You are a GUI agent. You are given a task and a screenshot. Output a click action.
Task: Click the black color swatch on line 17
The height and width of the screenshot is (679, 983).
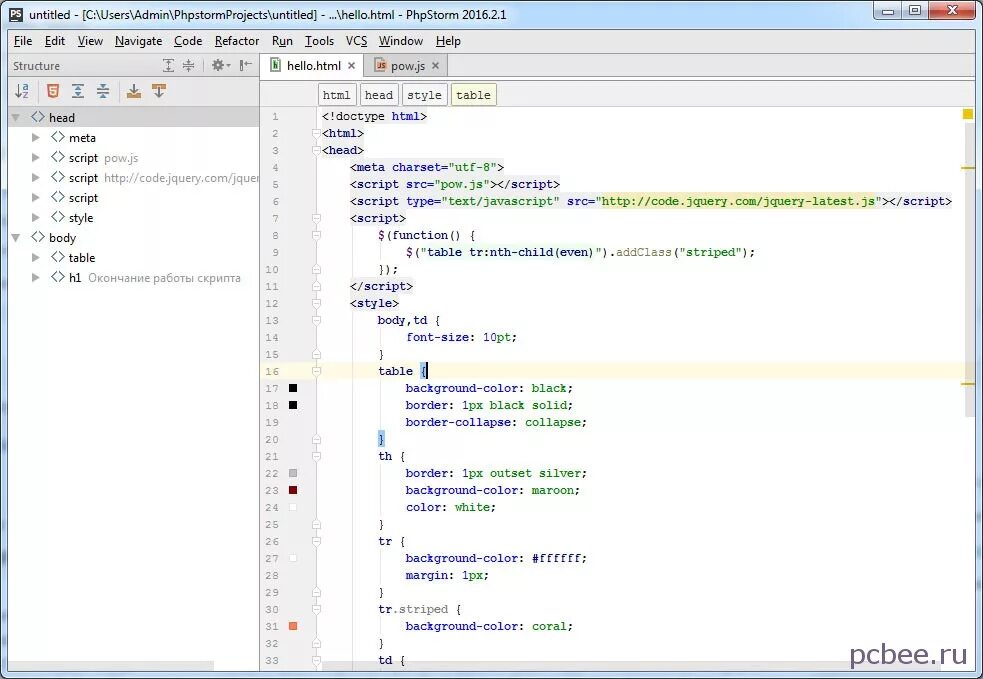[293, 388]
